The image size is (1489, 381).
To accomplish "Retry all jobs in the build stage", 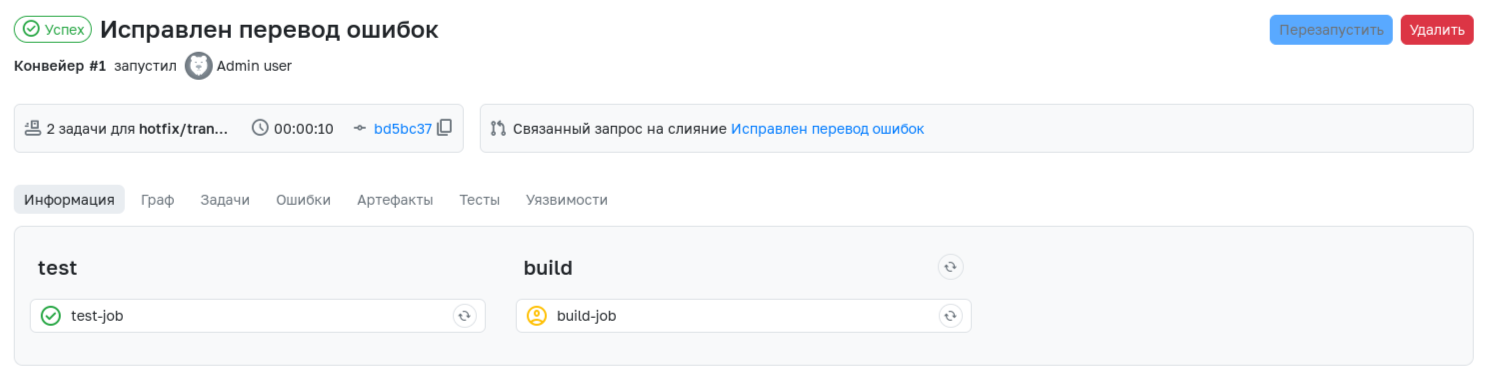I will point(950,267).
